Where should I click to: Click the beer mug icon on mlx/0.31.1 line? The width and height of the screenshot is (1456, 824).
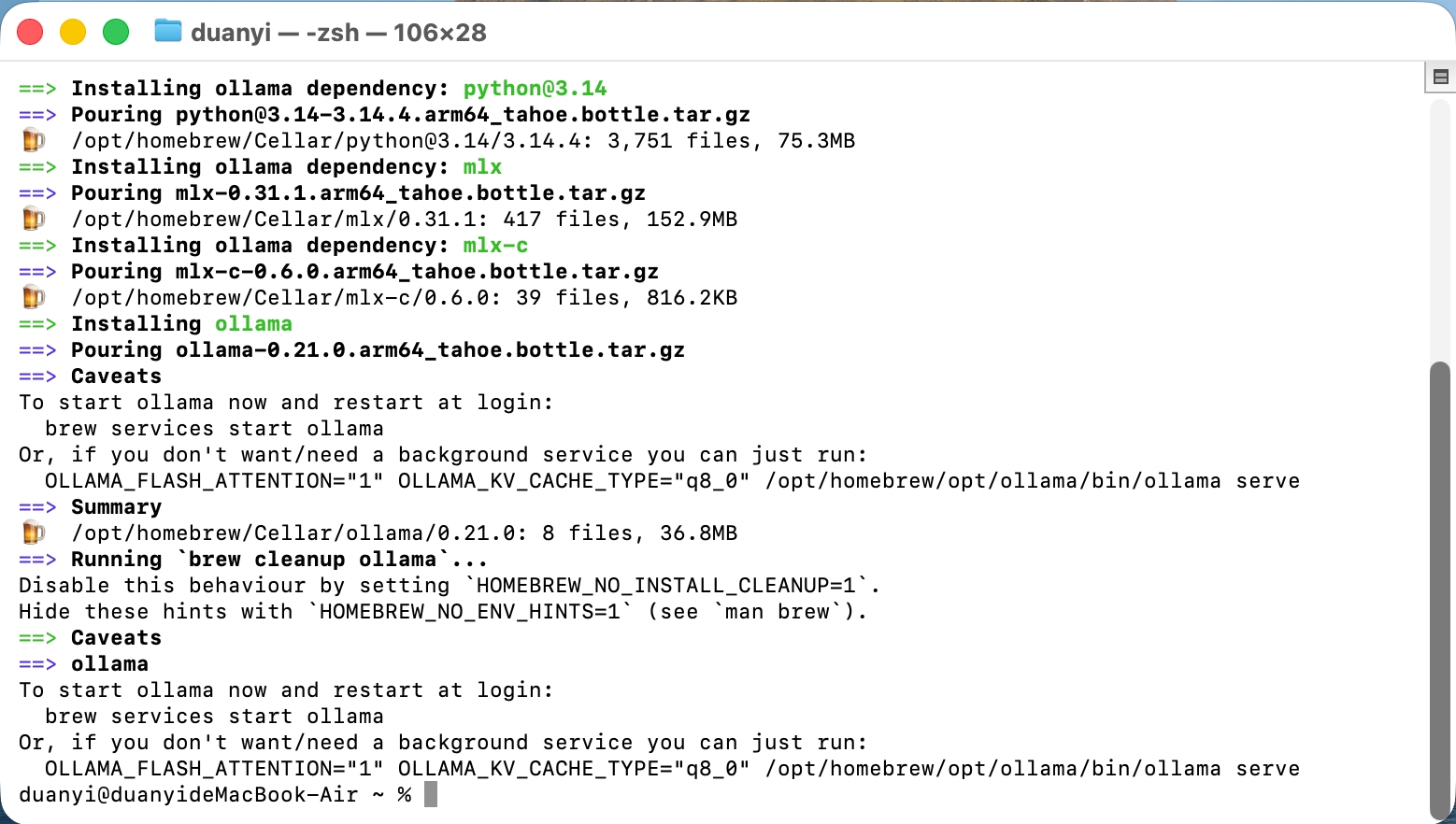click(x=34, y=220)
